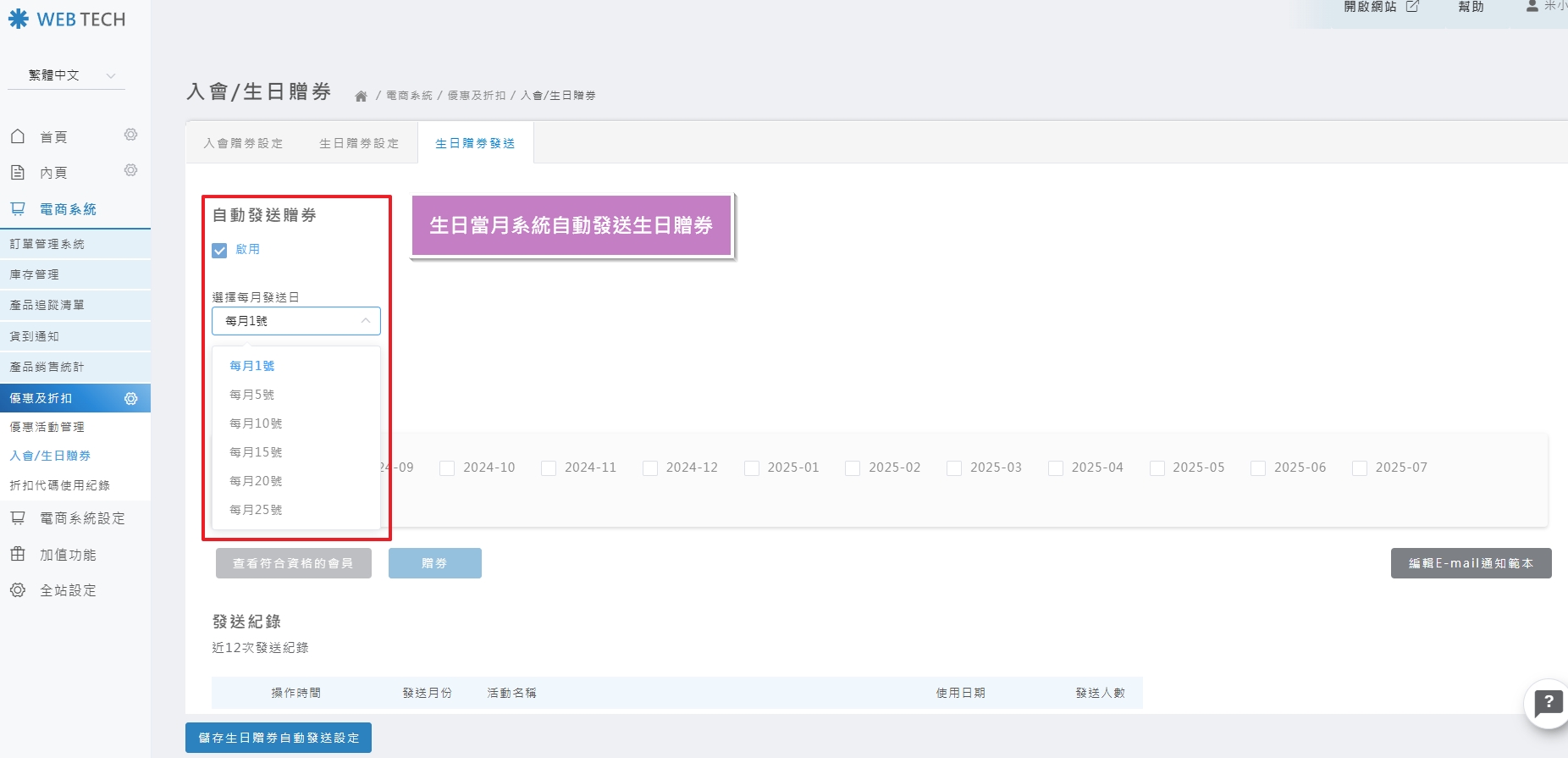This screenshot has height=758, width=1568.
Task: Click 儲存生日贈券自動發送設定 button
Action: pos(279,738)
